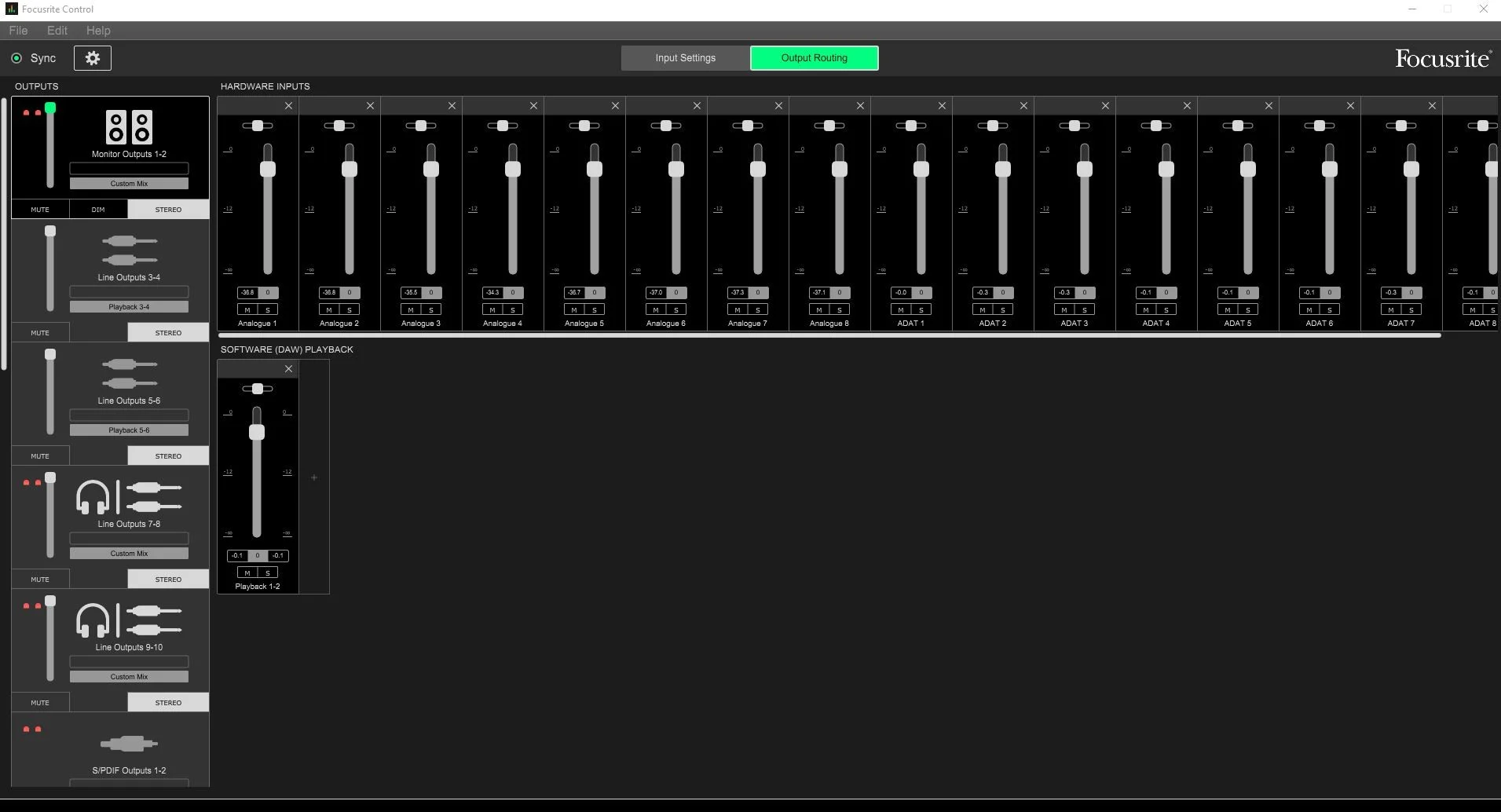Open the File menu
The height and width of the screenshot is (812, 1501).
coord(18,31)
